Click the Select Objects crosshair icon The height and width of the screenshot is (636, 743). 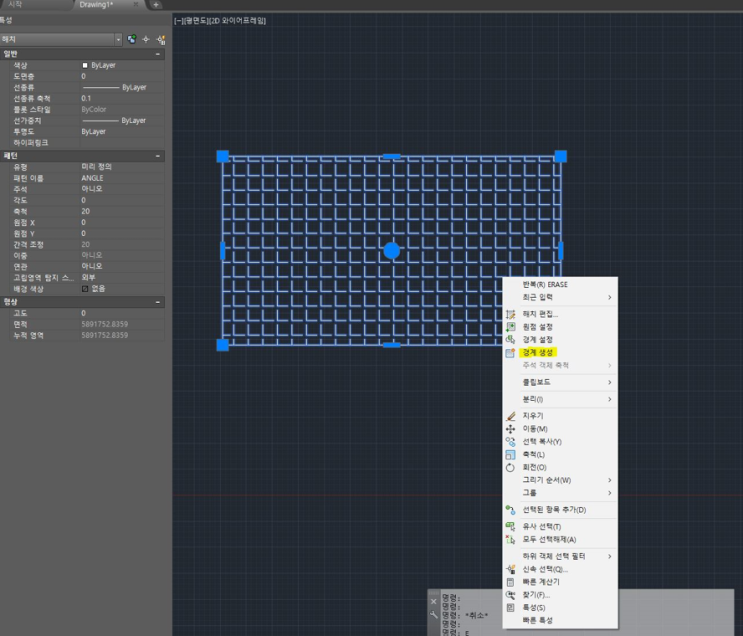146,39
